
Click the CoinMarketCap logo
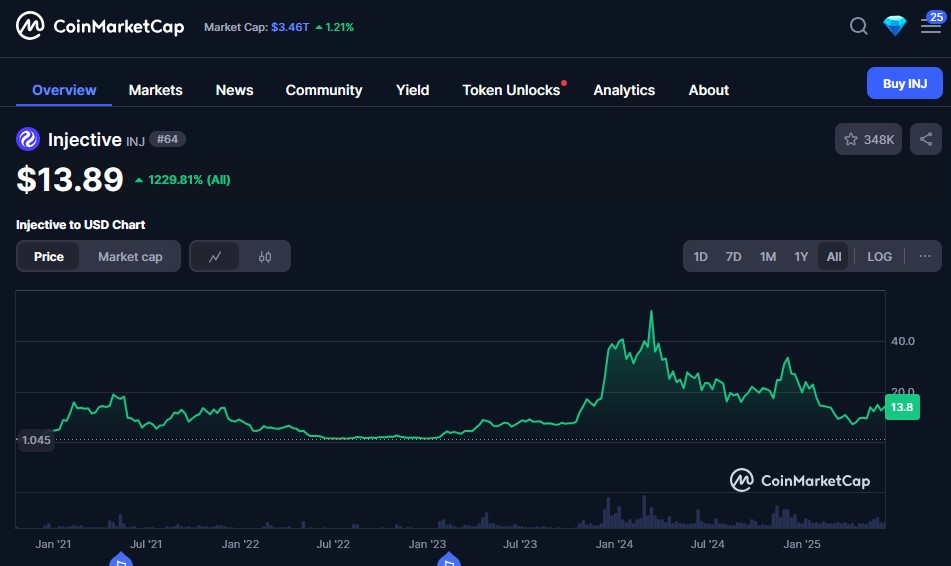click(x=100, y=26)
